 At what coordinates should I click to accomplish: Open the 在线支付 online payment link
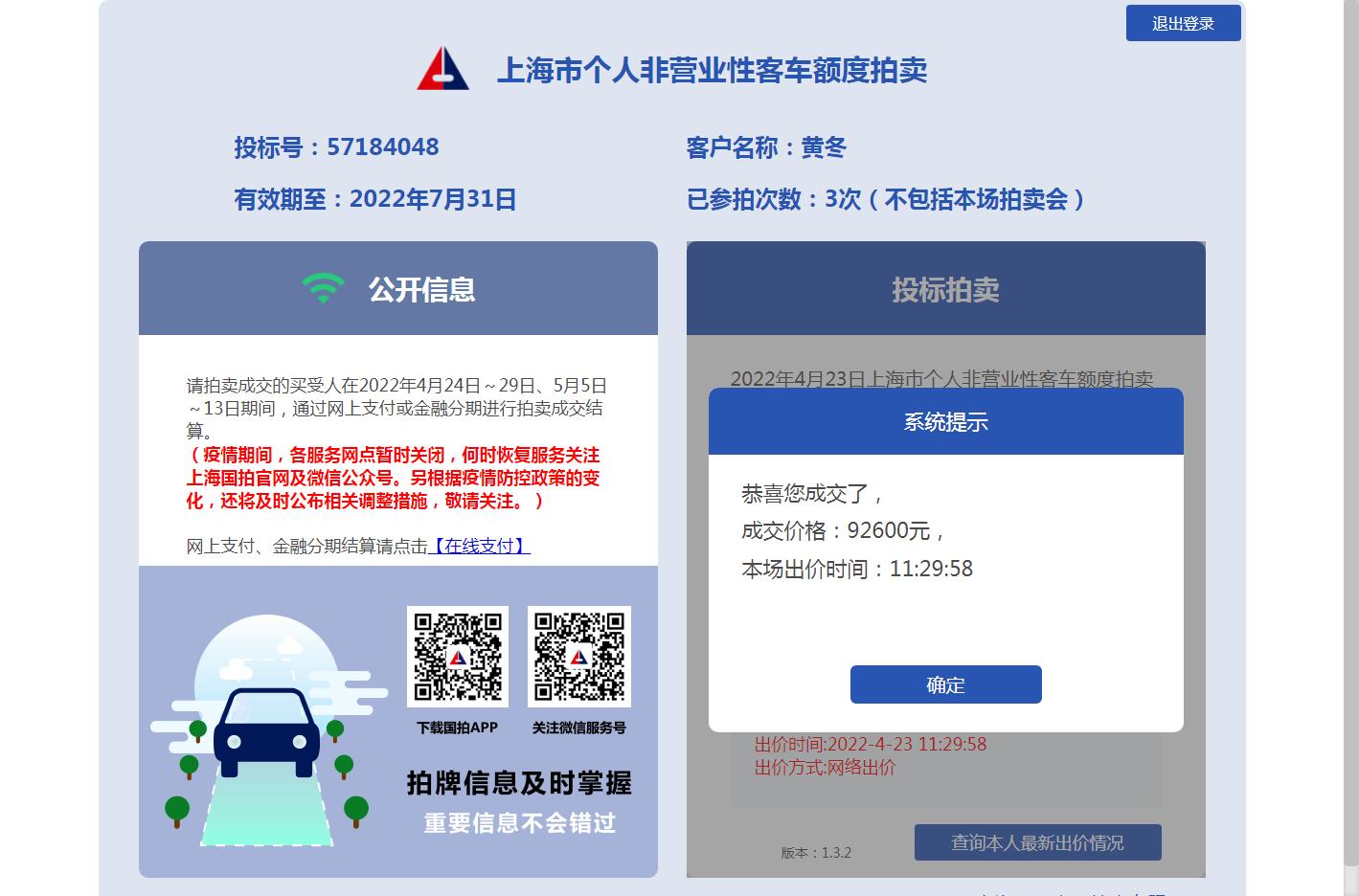(x=479, y=546)
